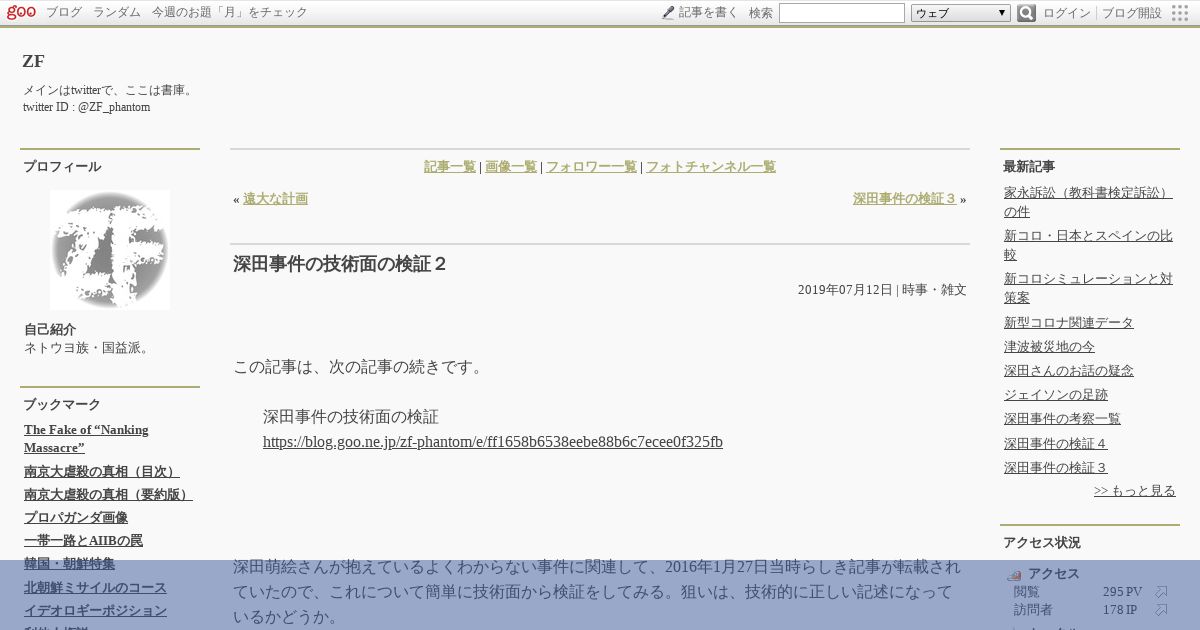This screenshot has width=1200, height=630.
Task: Click ログイン in the top bar
Action: pos(1066,13)
